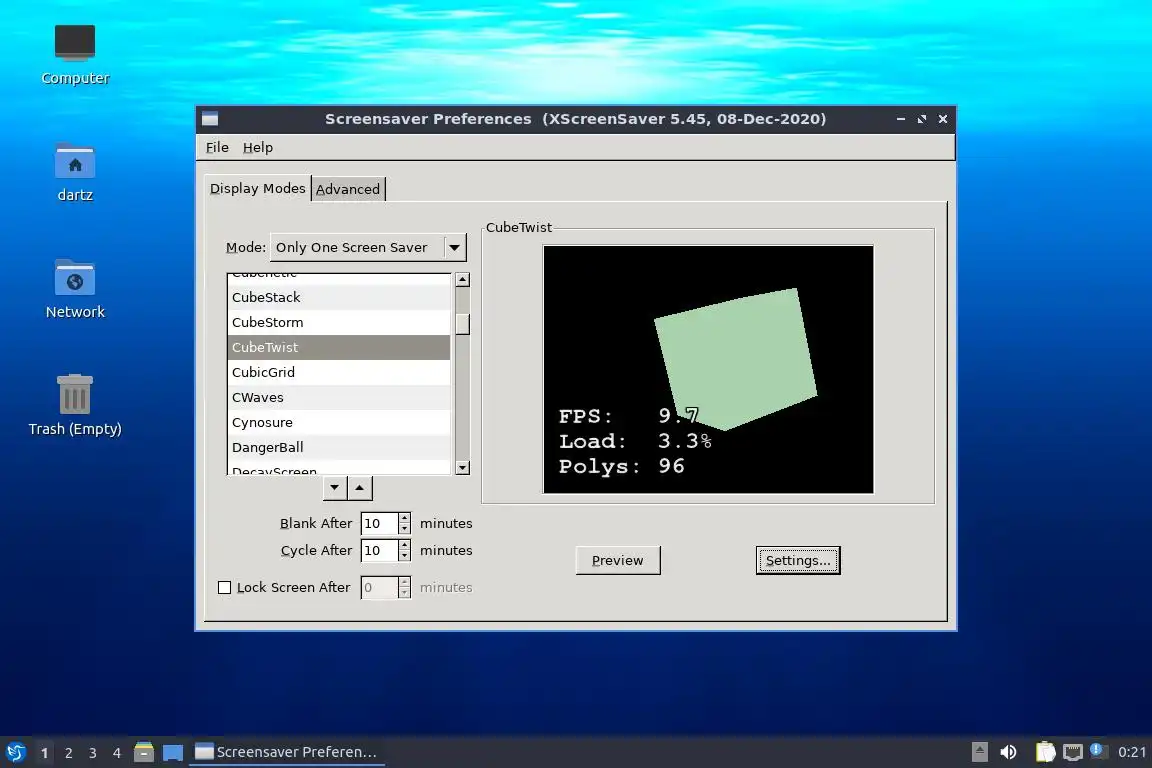The width and height of the screenshot is (1152, 768).
Task: Click the screensaver list scroll down arrow
Action: [462, 467]
